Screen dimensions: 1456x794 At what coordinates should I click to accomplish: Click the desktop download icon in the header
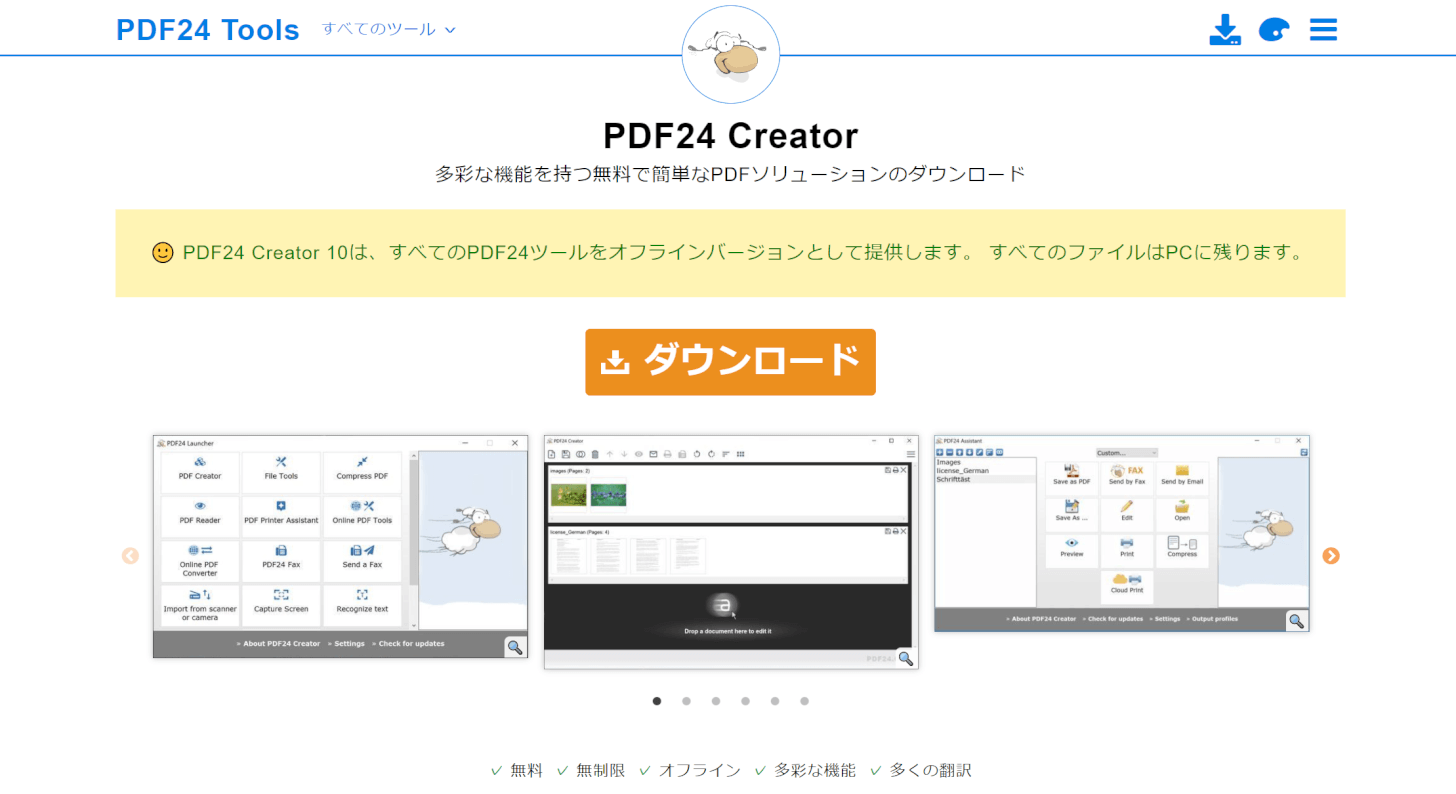click(1225, 30)
